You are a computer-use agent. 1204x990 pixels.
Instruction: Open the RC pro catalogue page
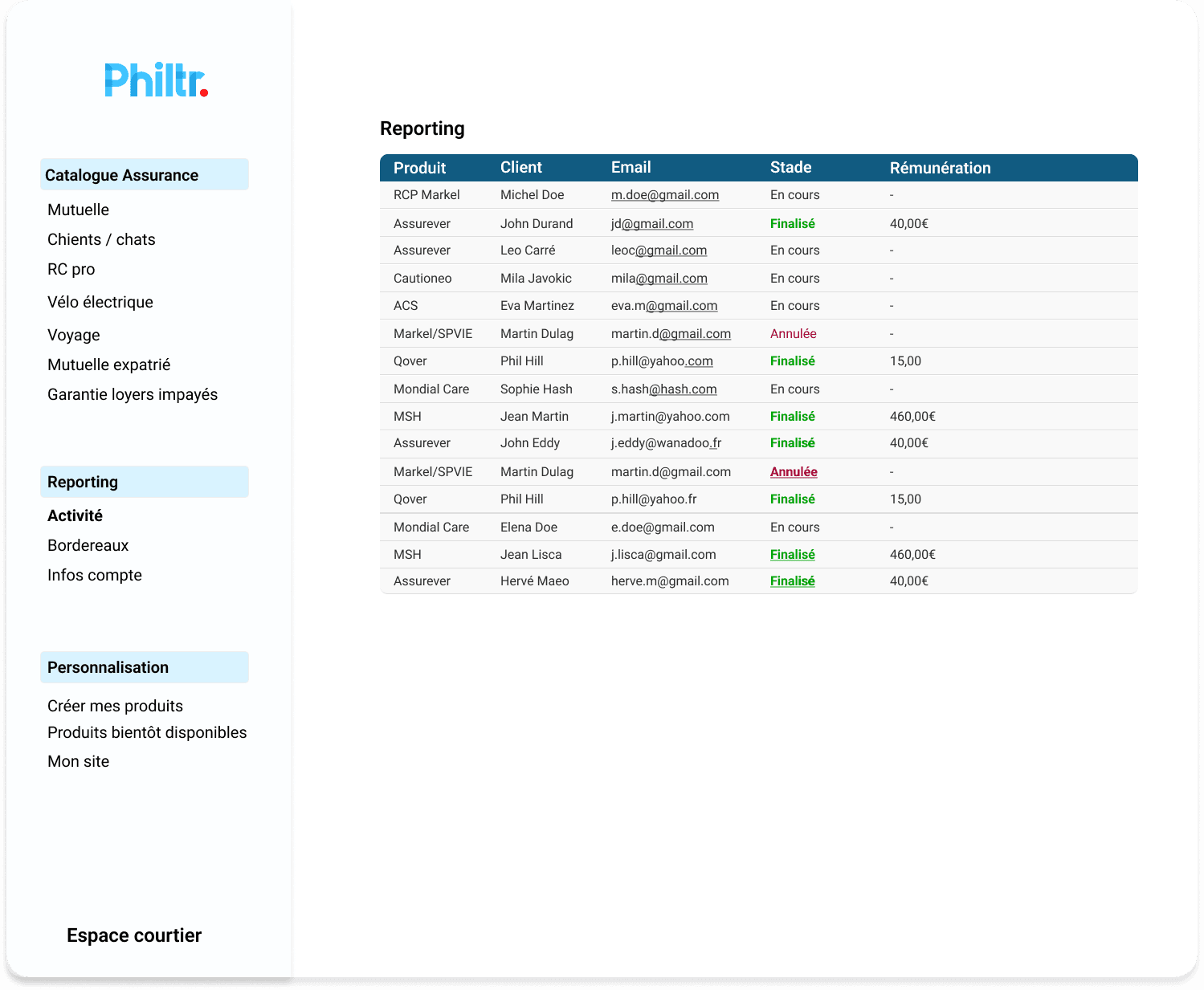(x=71, y=269)
